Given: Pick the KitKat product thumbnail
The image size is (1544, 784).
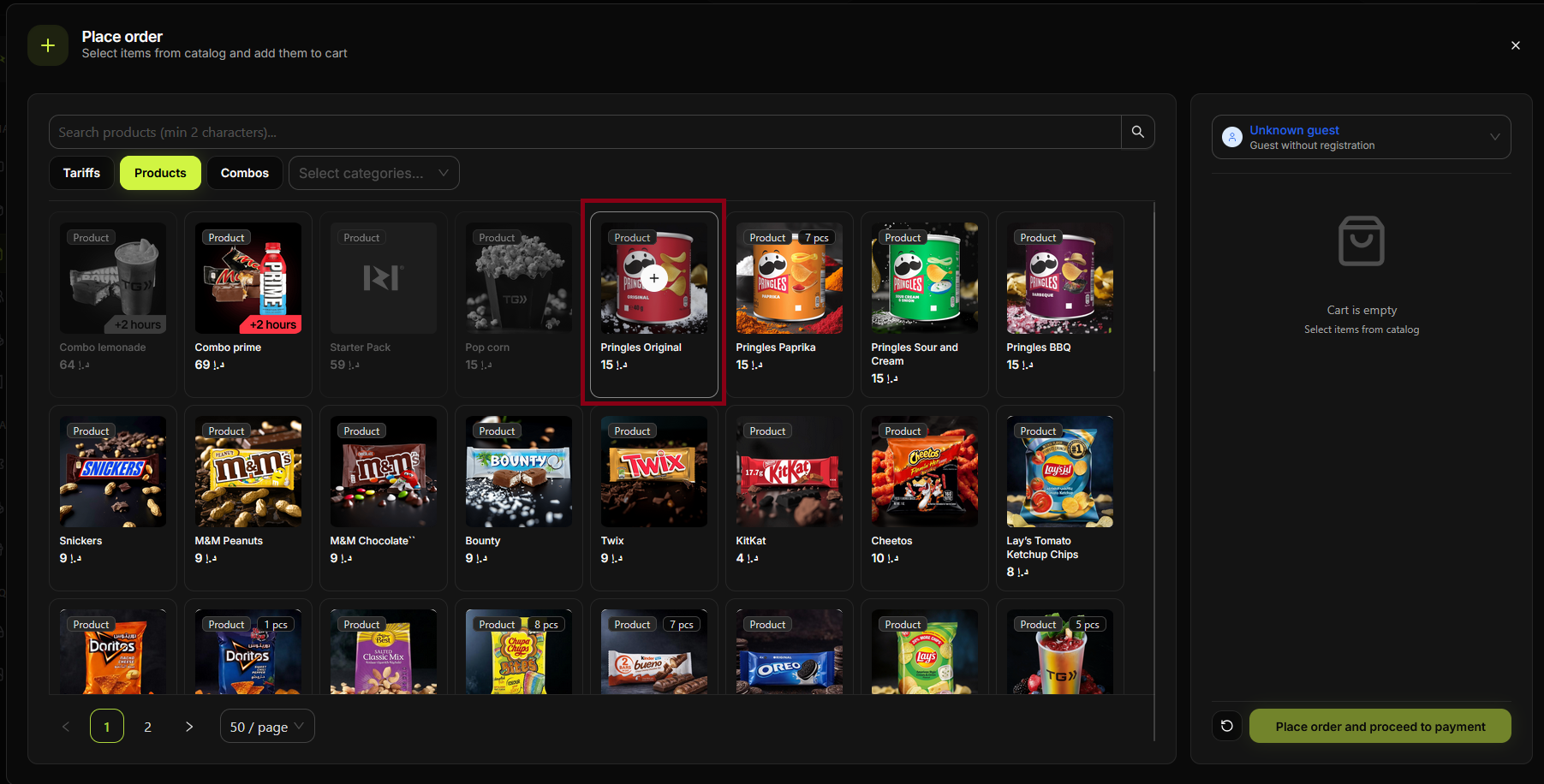Looking at the screenshot, I should pos(789,472).
